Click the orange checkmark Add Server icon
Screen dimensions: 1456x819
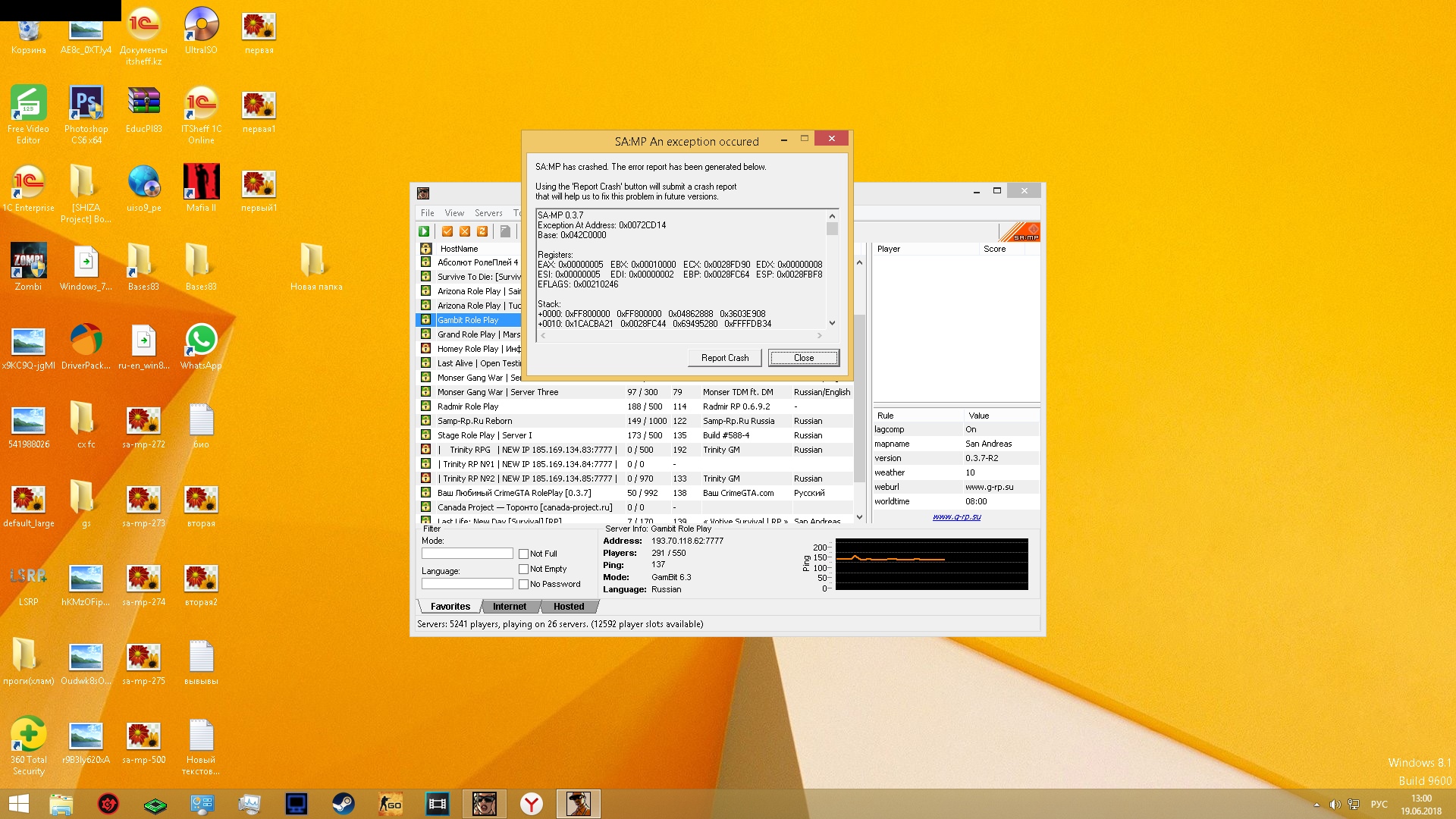(447, 231)
